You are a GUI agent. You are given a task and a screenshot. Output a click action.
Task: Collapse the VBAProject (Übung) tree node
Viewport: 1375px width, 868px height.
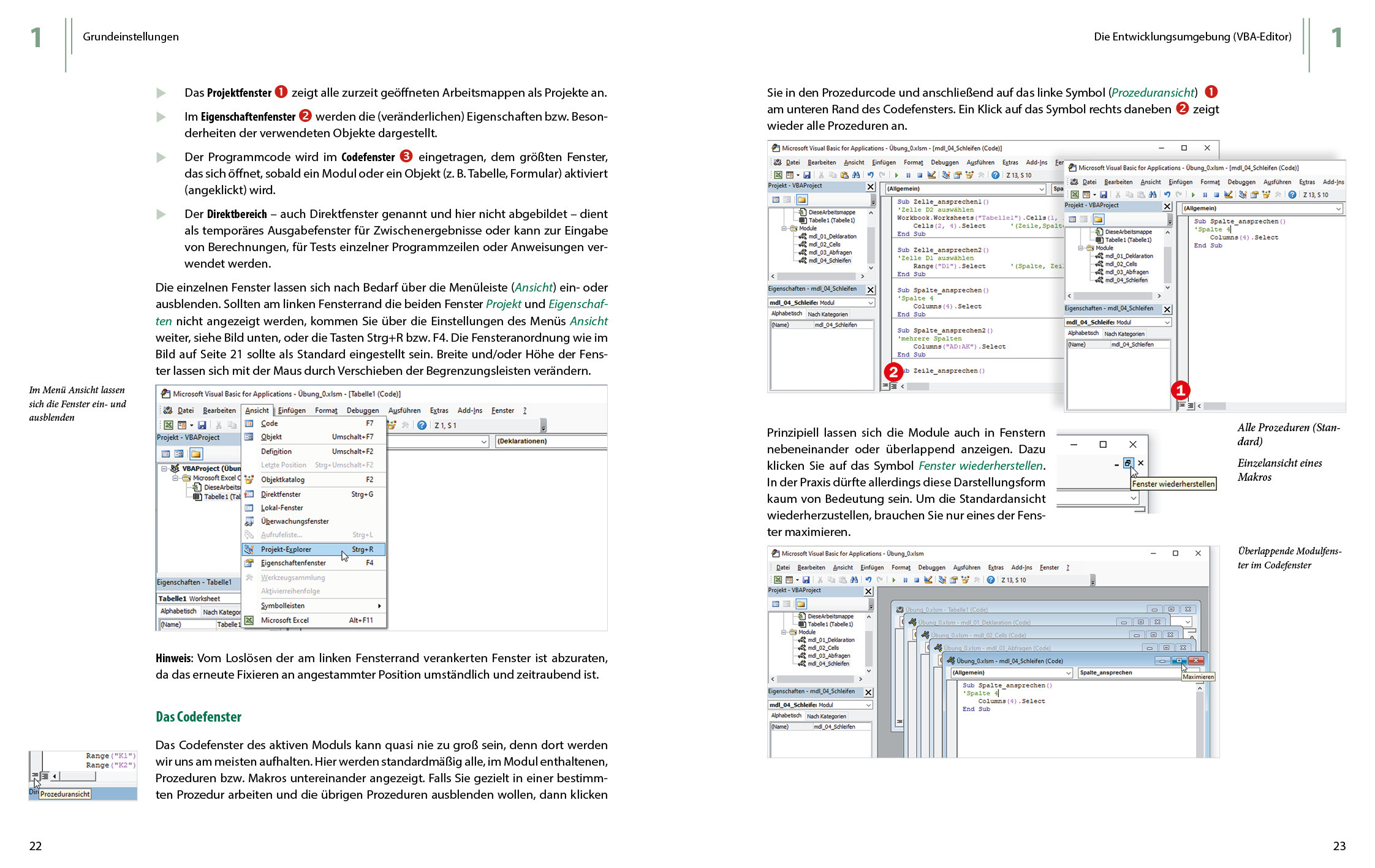(164, 469)
